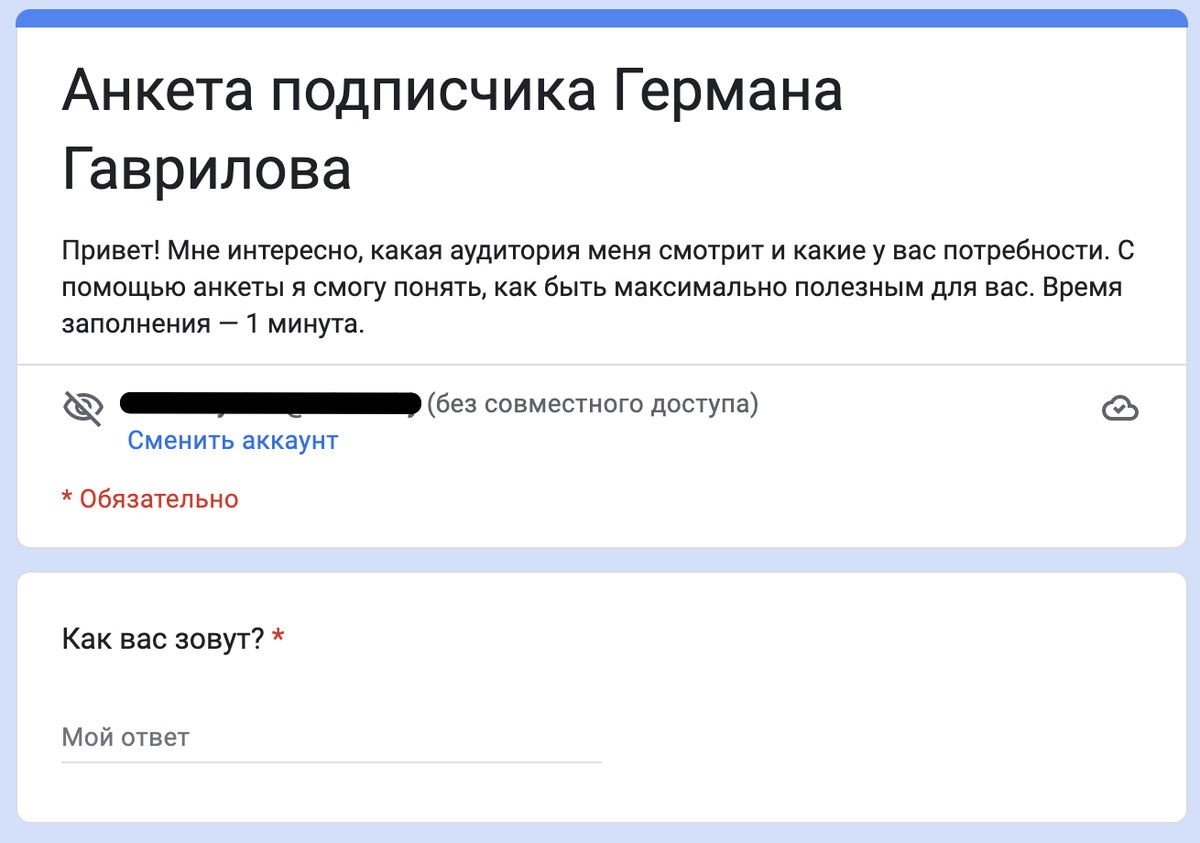Click the red asterisk beside Как вас зовут?

click(x=278, y=635)
